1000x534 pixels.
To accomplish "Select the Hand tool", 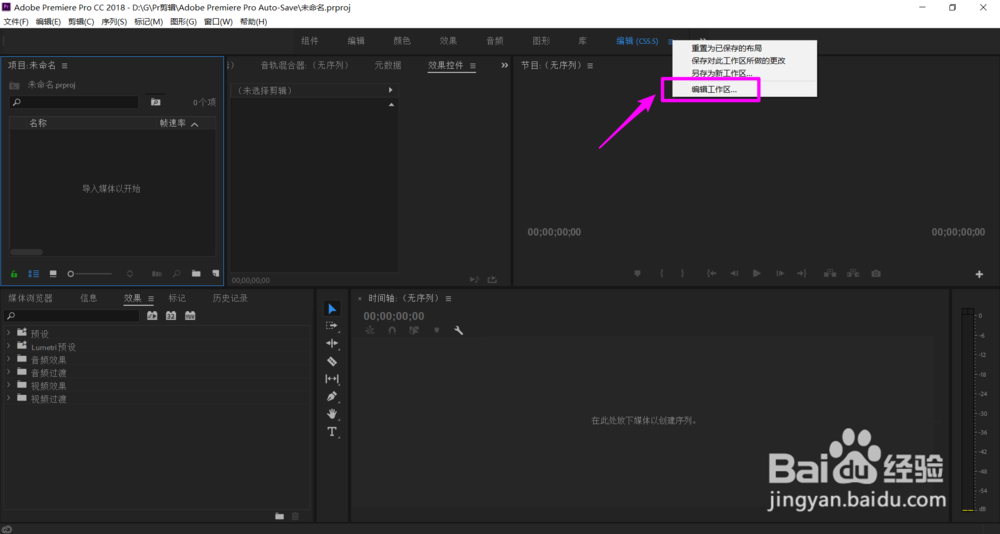I will click(x=332, y=414).
